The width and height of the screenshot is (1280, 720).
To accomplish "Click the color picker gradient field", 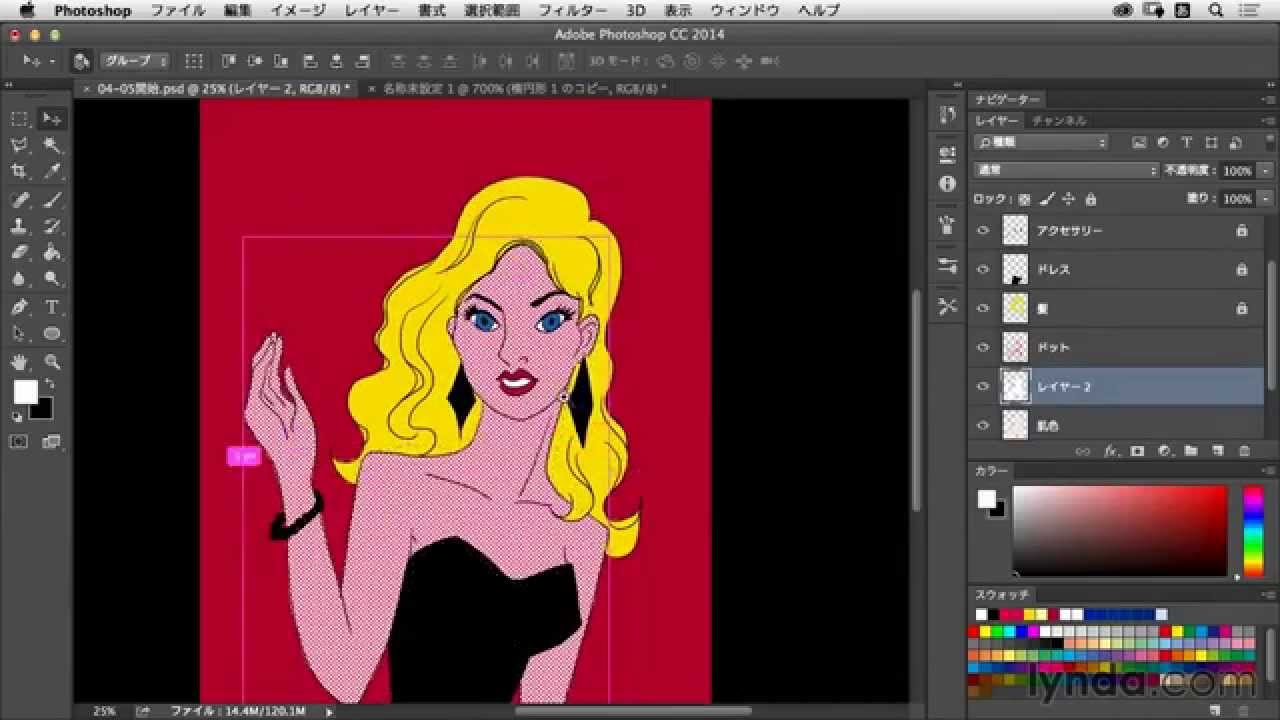I will pyautogui.click(x=1120, y=531).
